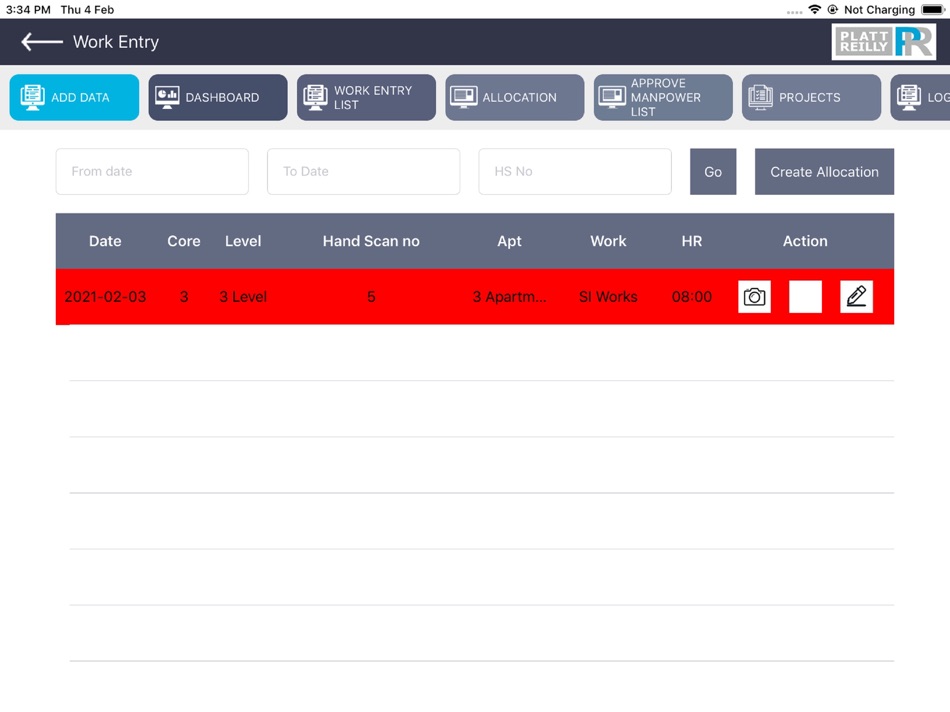
Task: Click the Hand Scan no column header
Action: click(371, 241)
